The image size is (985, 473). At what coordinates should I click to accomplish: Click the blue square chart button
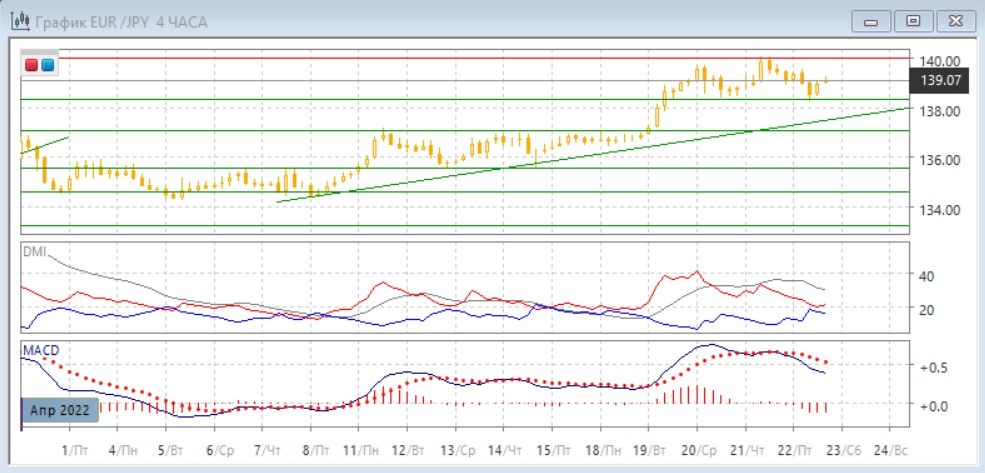click(47, 65)
